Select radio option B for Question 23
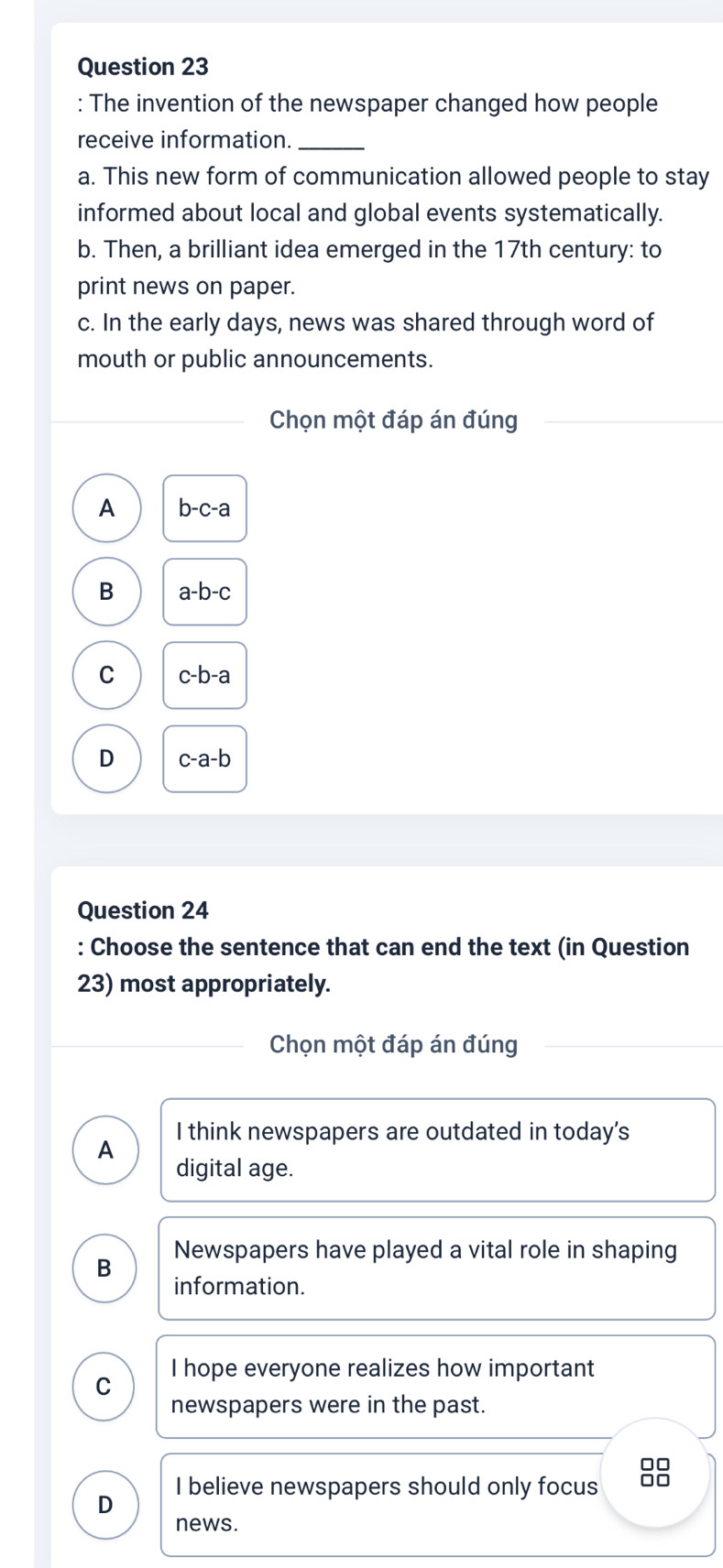 click(107, 592)
